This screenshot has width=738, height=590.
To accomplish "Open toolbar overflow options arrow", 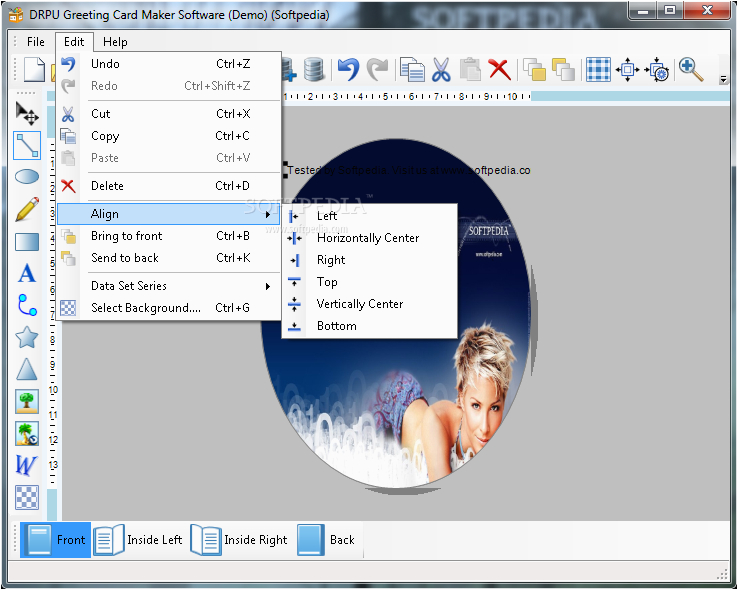I will pos(724,77).
